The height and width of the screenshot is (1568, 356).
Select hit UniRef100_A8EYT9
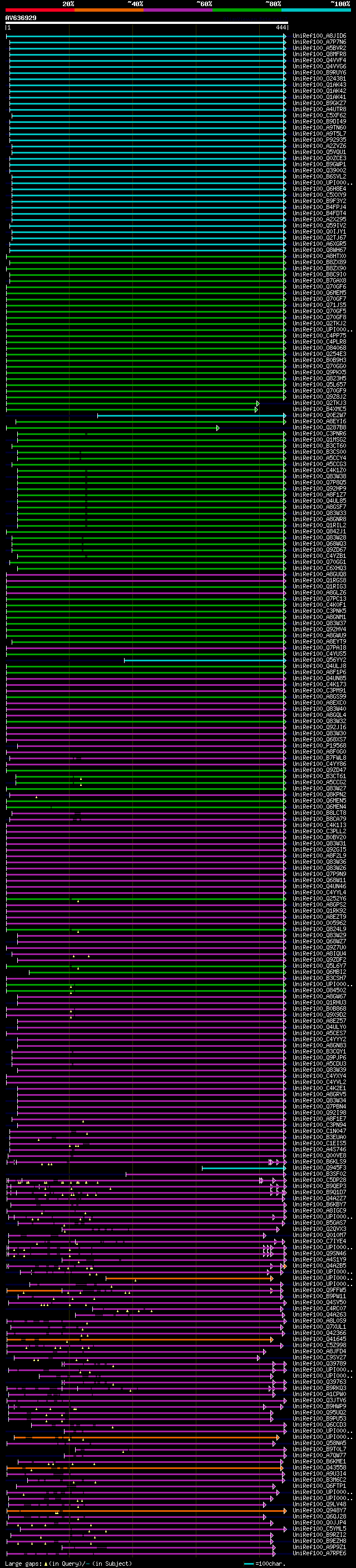[x=319, y=641]
